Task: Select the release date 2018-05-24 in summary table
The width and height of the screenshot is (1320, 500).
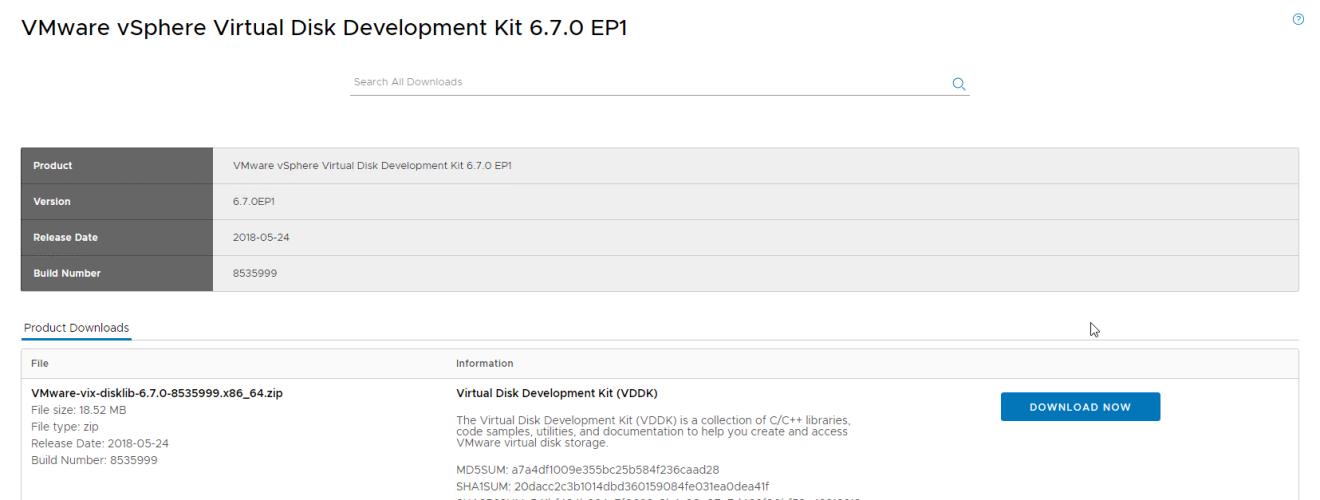Action: [261, 238]
